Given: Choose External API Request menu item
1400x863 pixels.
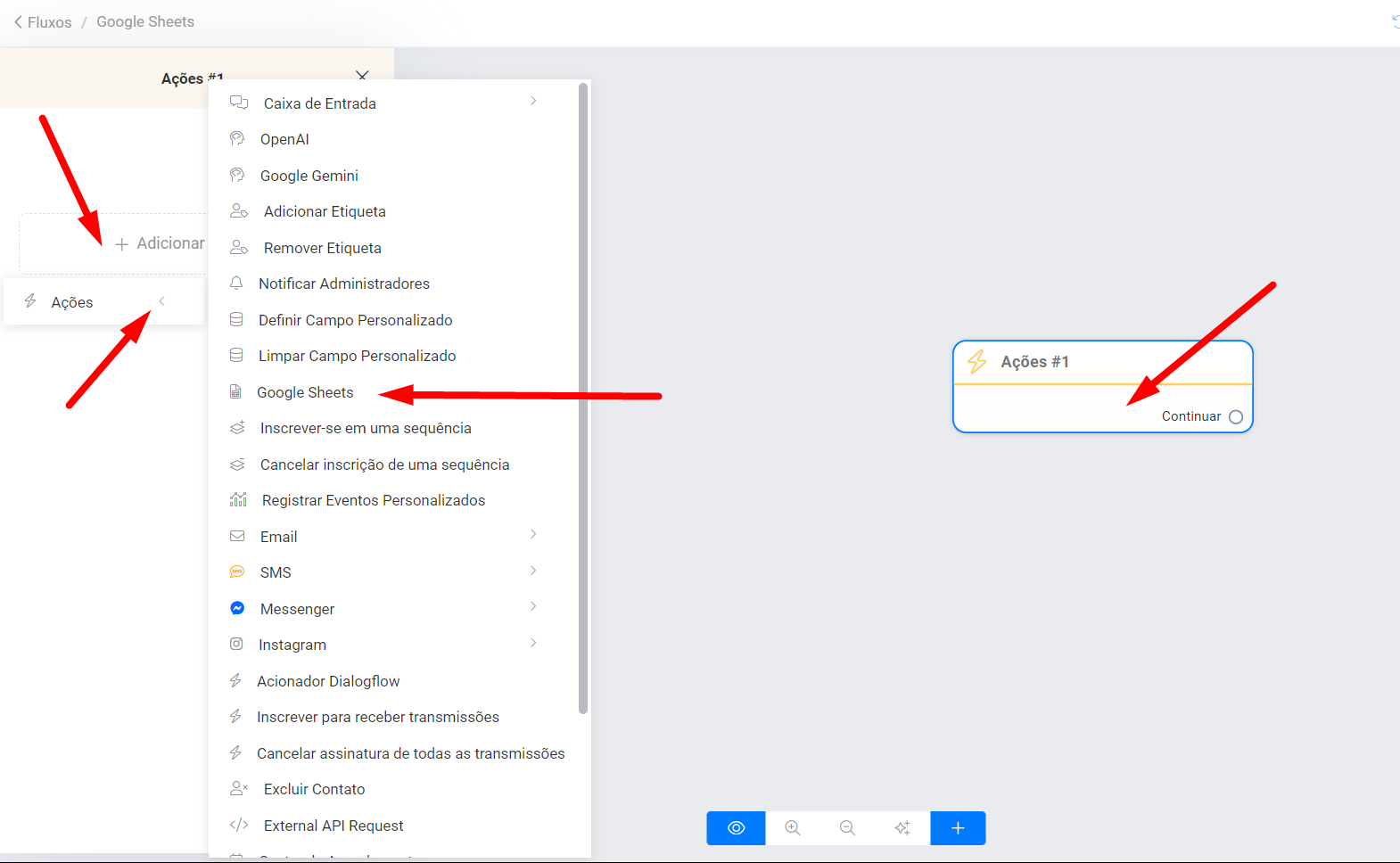Looking at the screenshot, I should point(333,826).
